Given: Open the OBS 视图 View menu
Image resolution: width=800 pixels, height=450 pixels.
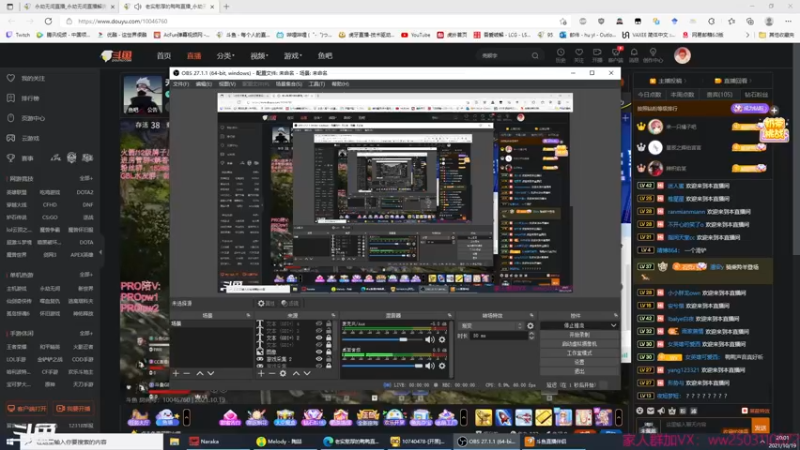Looking at the screenshot, I should tap(227, 84).
